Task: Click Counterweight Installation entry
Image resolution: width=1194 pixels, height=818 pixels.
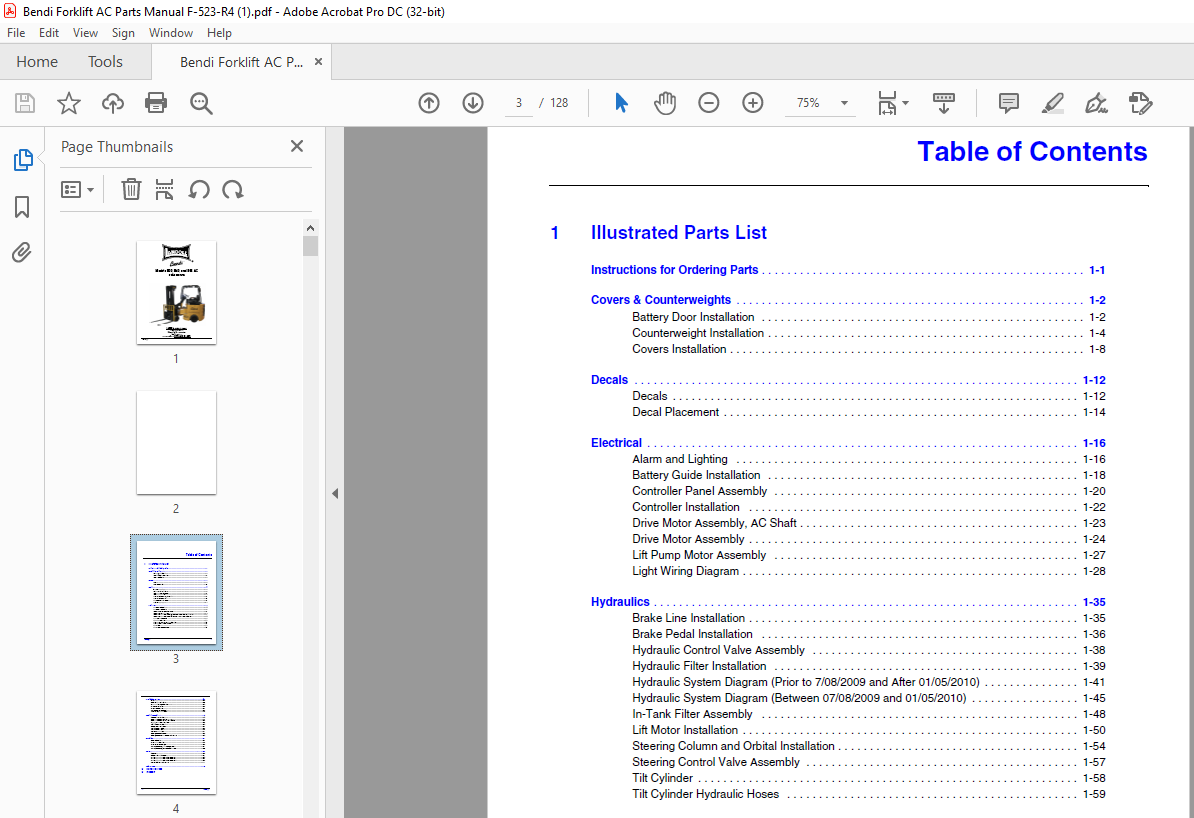Action: [x=698, y=333]
